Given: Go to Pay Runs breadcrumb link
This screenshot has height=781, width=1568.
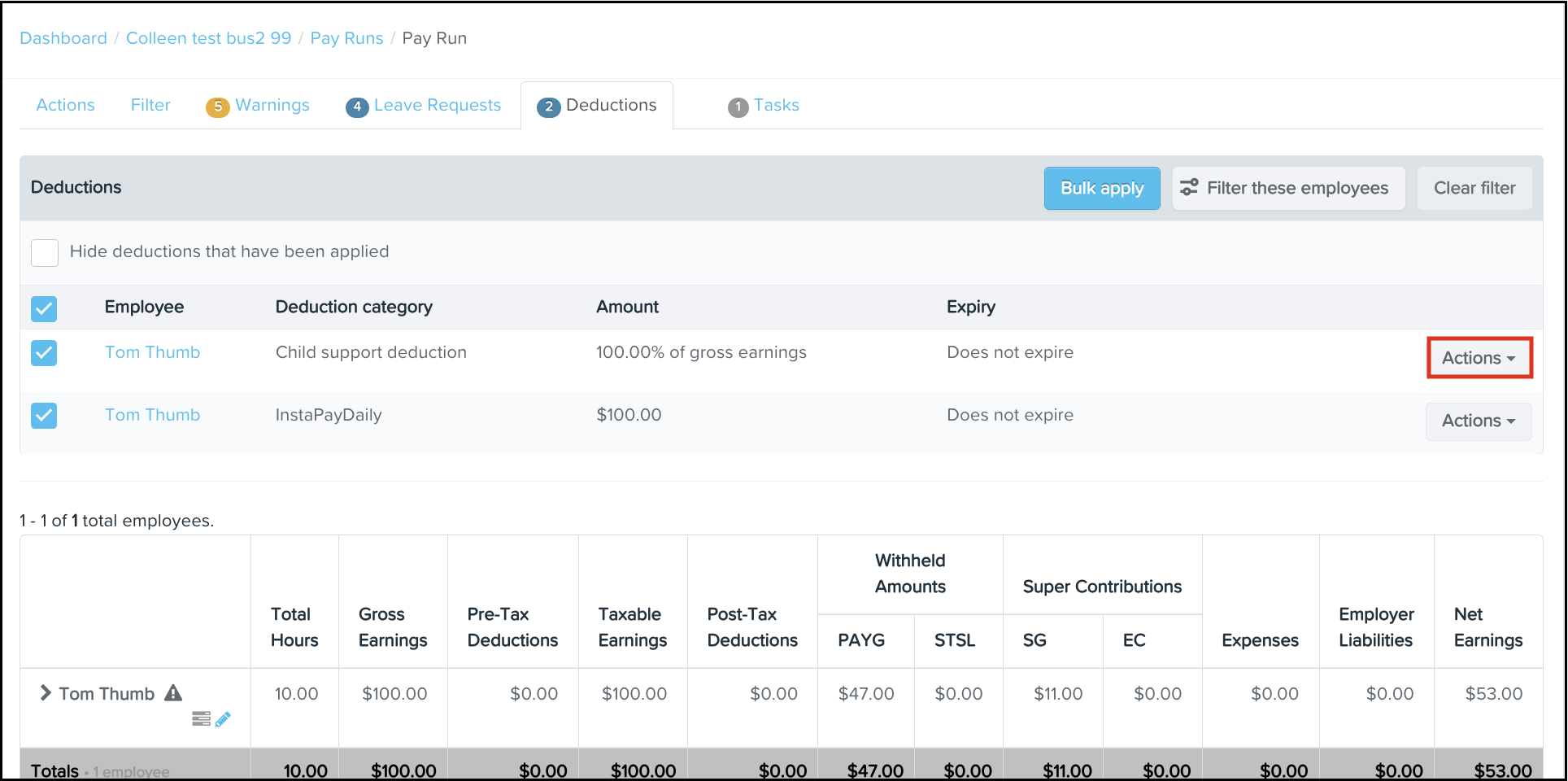Looking at the screenshot, I should tap(346, 38).
